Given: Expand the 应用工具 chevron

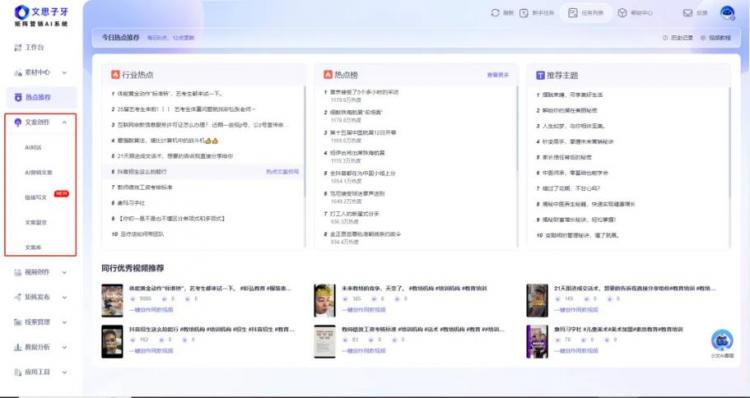Looking at the screenshot, I should coord(64,372).
